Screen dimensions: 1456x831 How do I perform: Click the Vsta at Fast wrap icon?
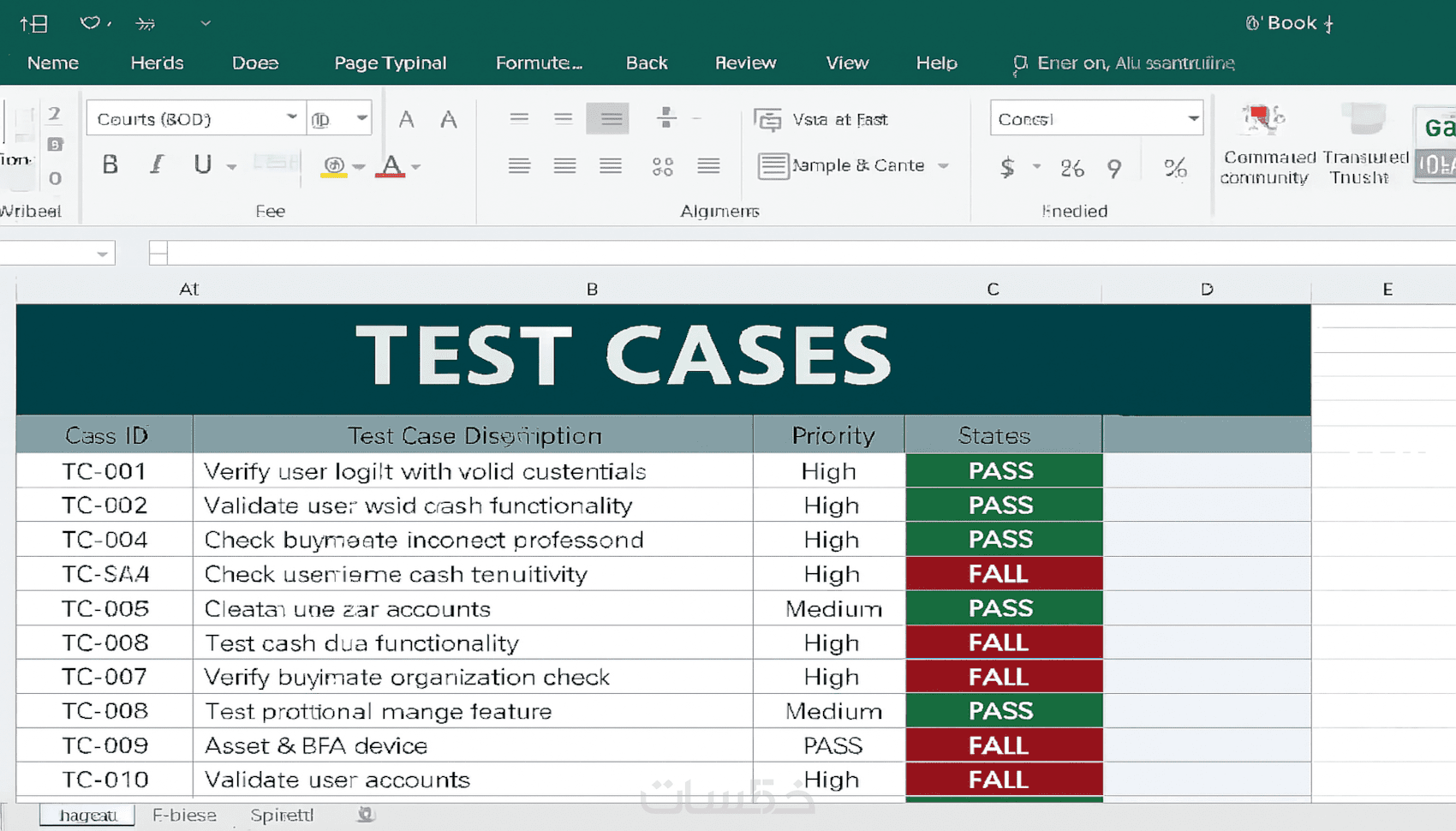point(767,119)
